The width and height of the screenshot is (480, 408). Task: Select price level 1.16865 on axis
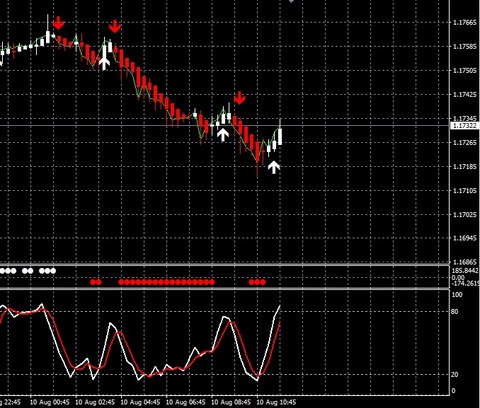465,262
